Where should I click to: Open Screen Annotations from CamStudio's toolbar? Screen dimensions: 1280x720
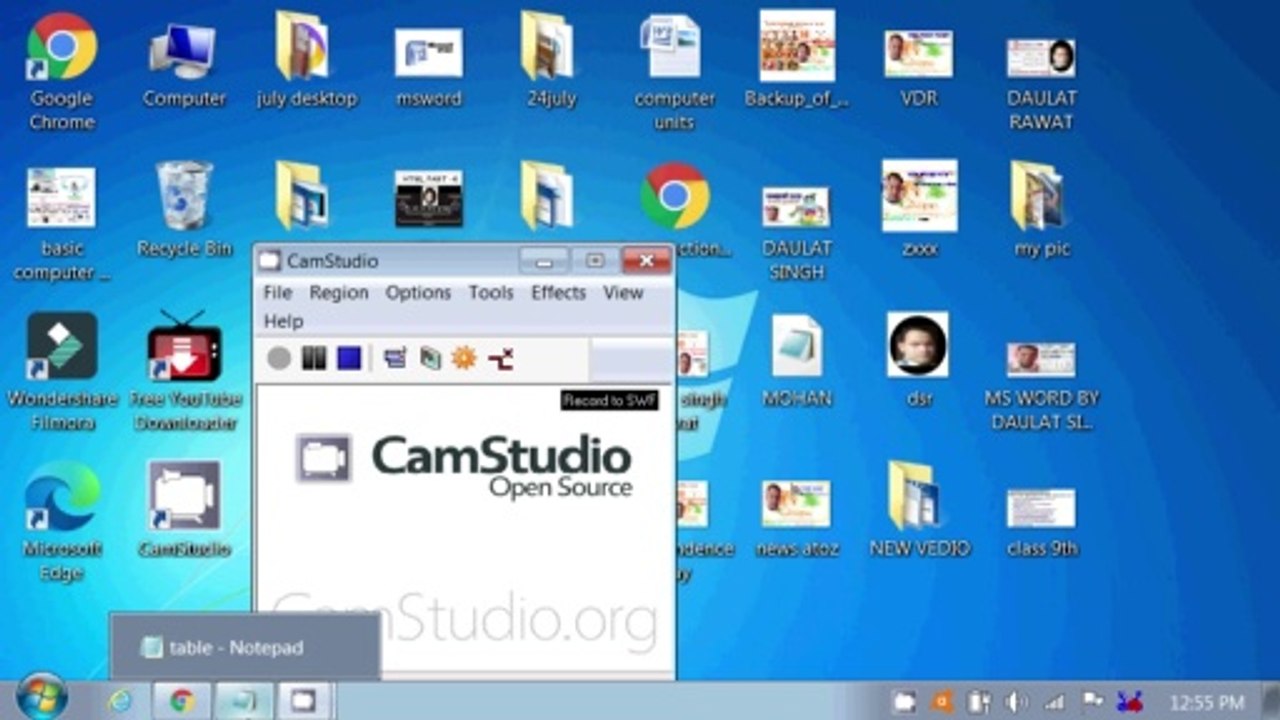pyautogui.click(x=430, y=358)
